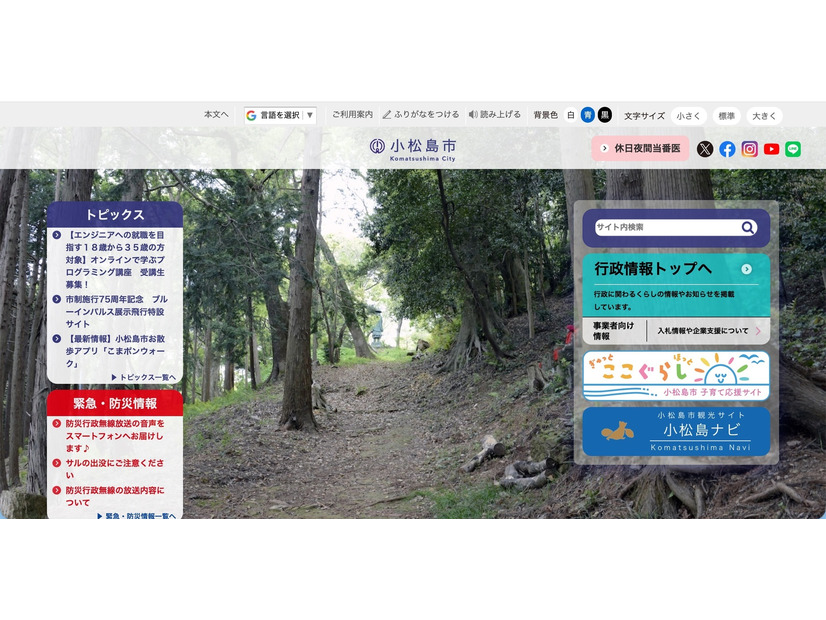Open 行政情報トップへ banner
826x620 pixels.
(676, 285)
